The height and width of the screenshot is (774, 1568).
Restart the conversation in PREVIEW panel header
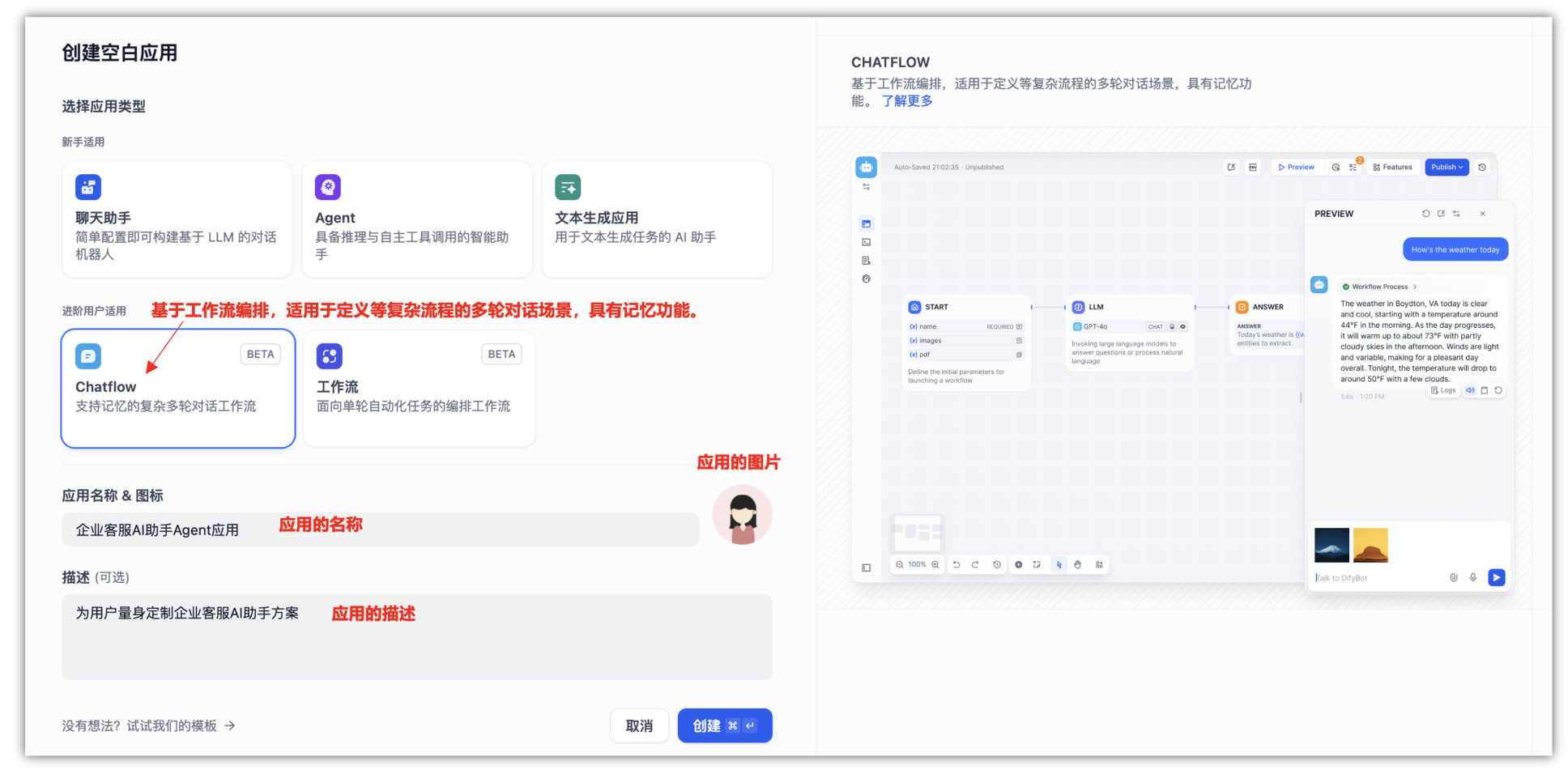[x=1425, y=214]
